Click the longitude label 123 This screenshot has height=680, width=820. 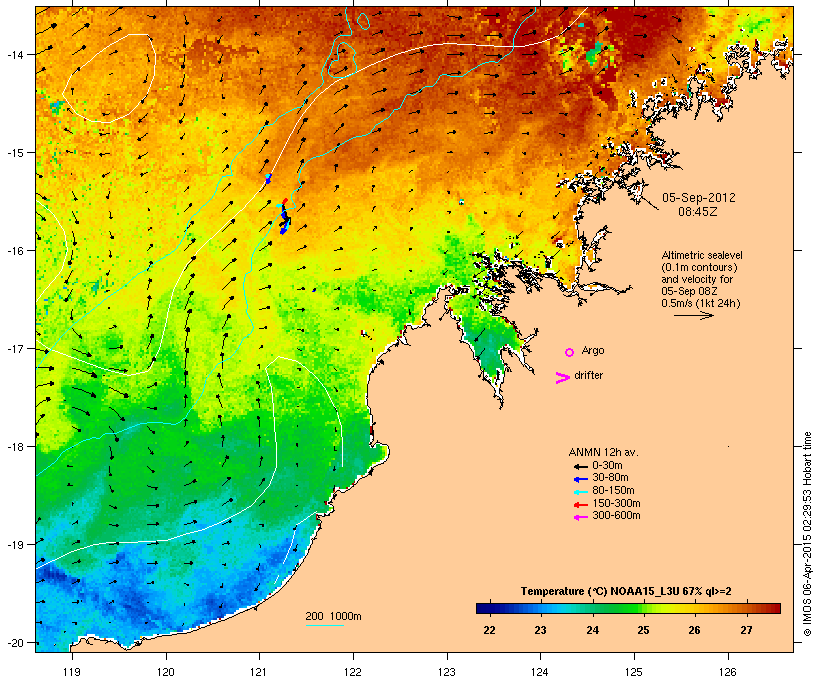click(x=447, y=672)
